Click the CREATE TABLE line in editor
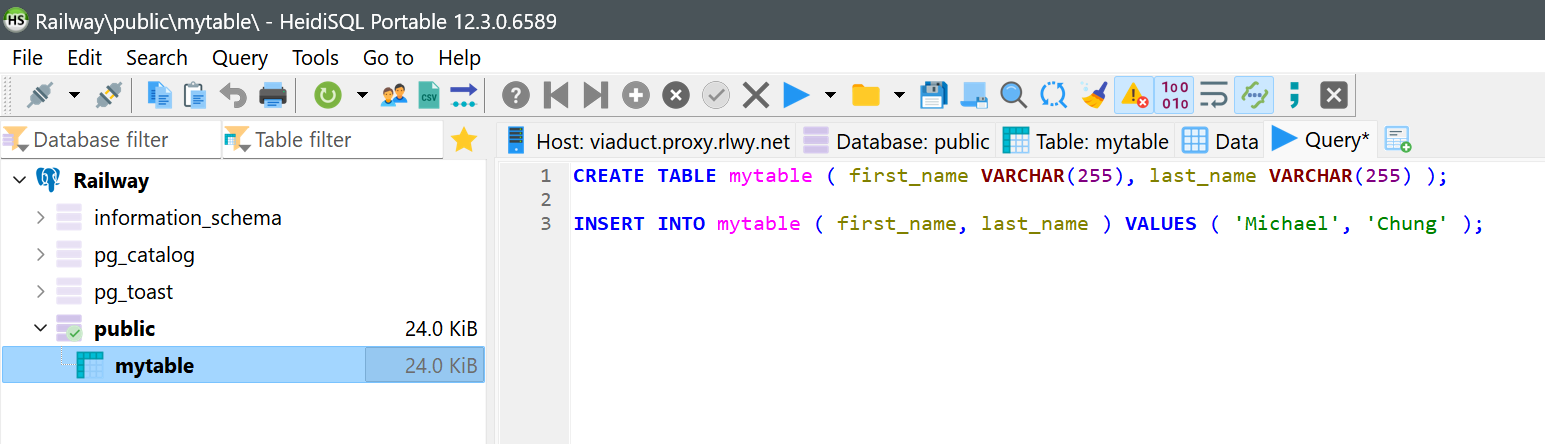 point(1010,176)
